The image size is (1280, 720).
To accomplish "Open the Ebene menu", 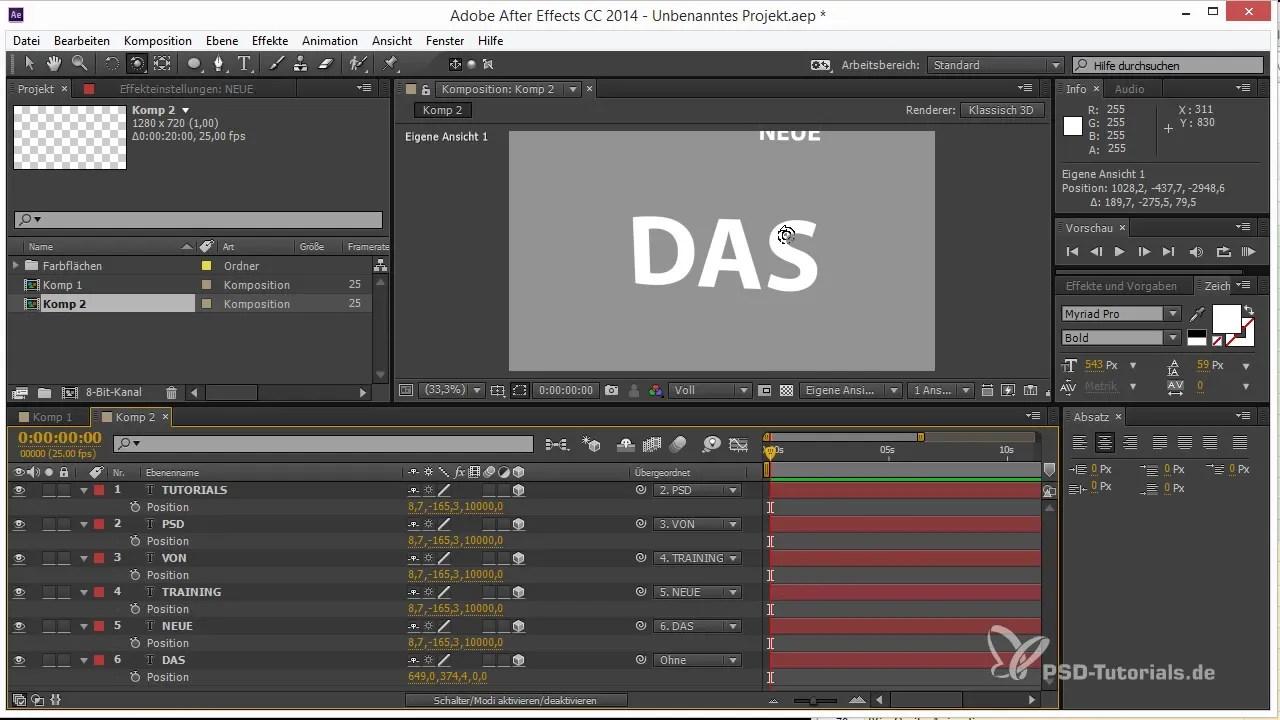I will [223, 41].
